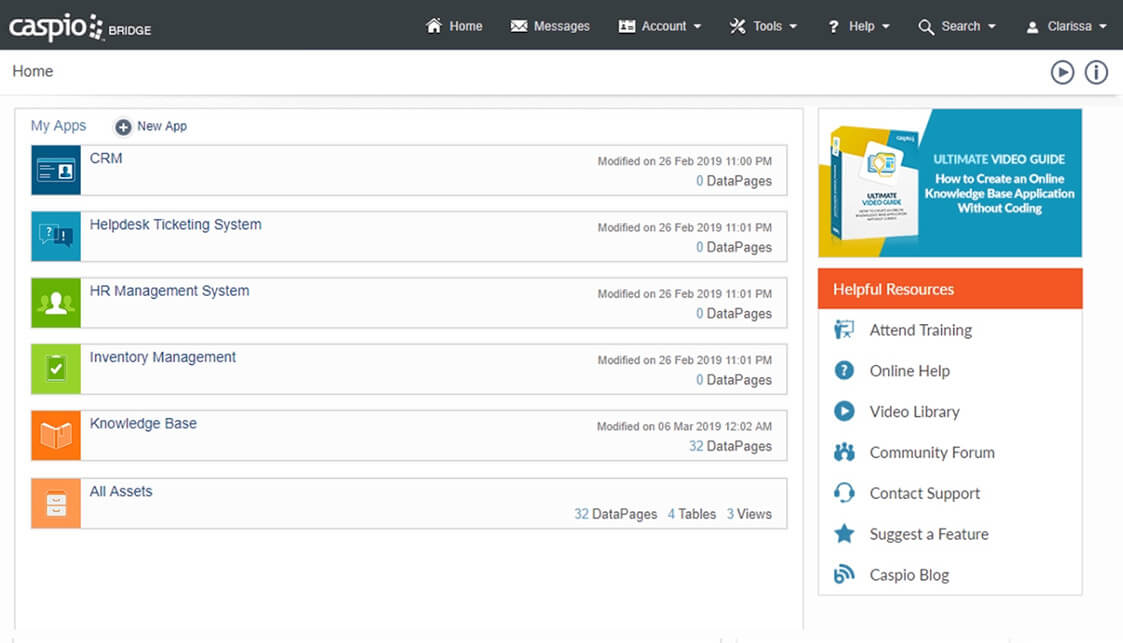Play the intro video via play circle icon

(x=1062, y=72)
